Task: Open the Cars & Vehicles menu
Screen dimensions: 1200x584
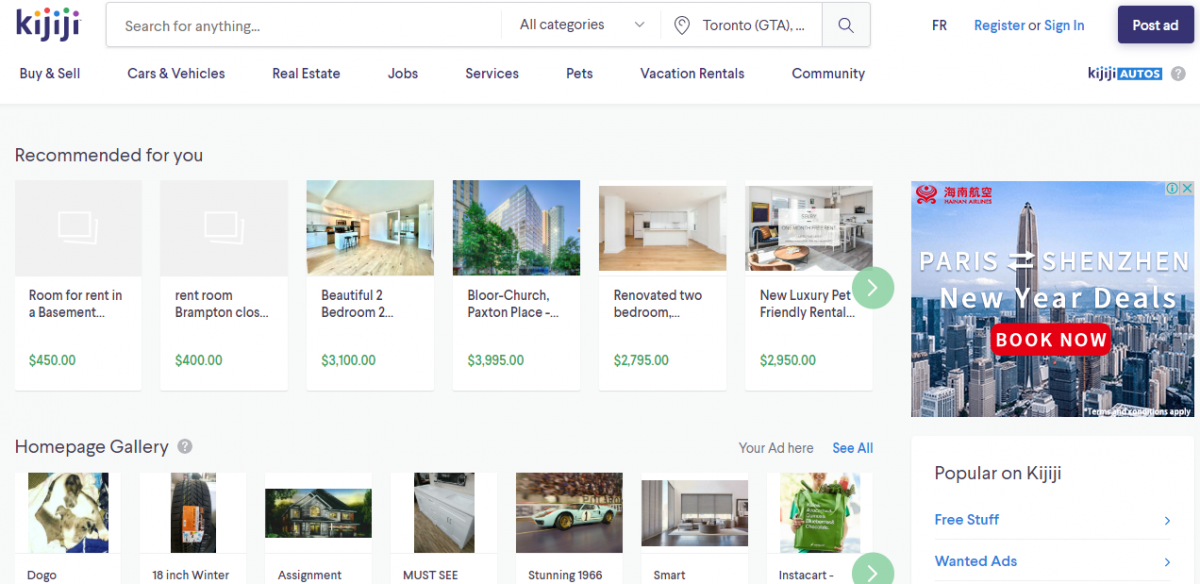Action: tap(176, 73)
